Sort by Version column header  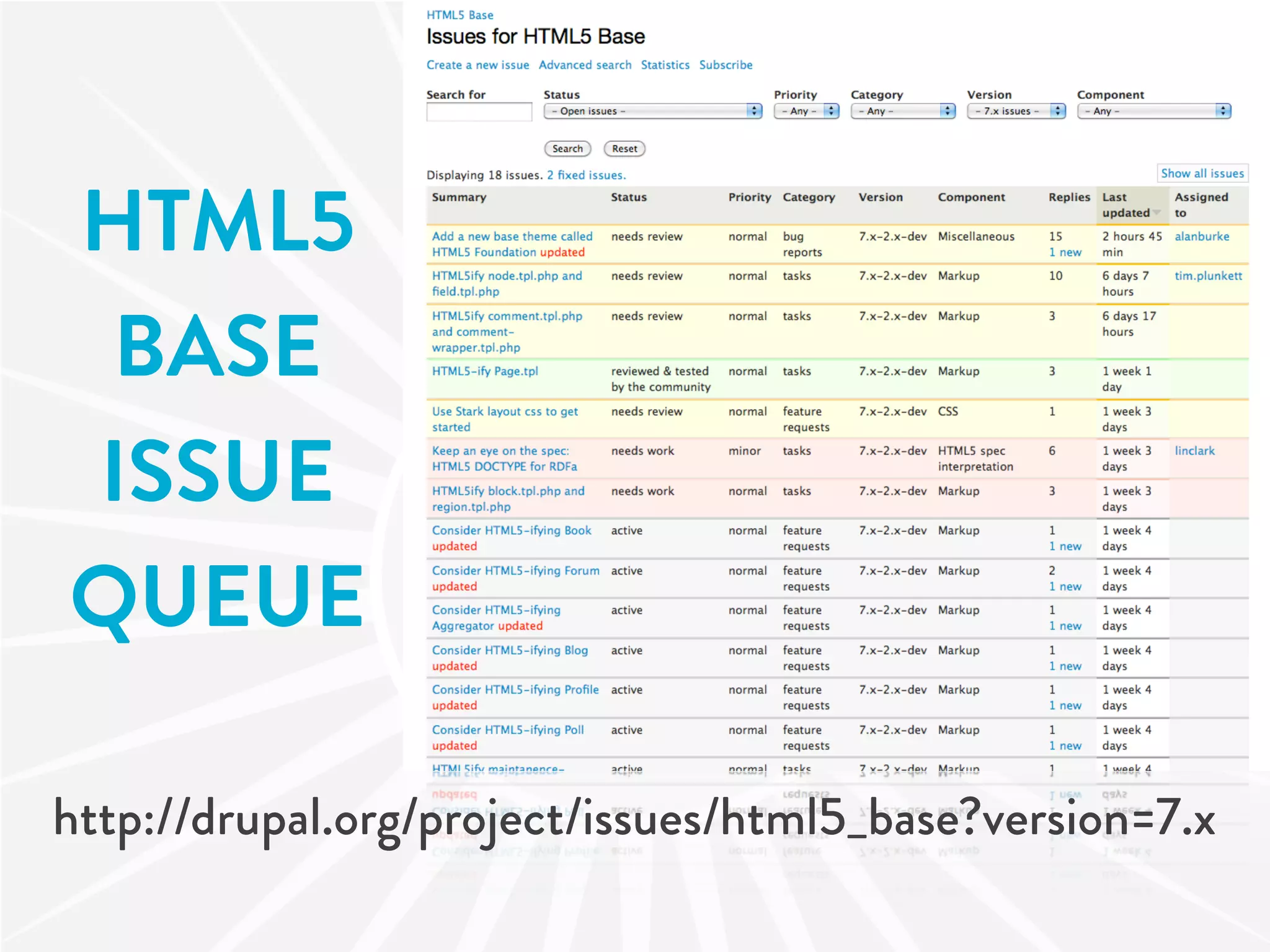coord(881,197)
